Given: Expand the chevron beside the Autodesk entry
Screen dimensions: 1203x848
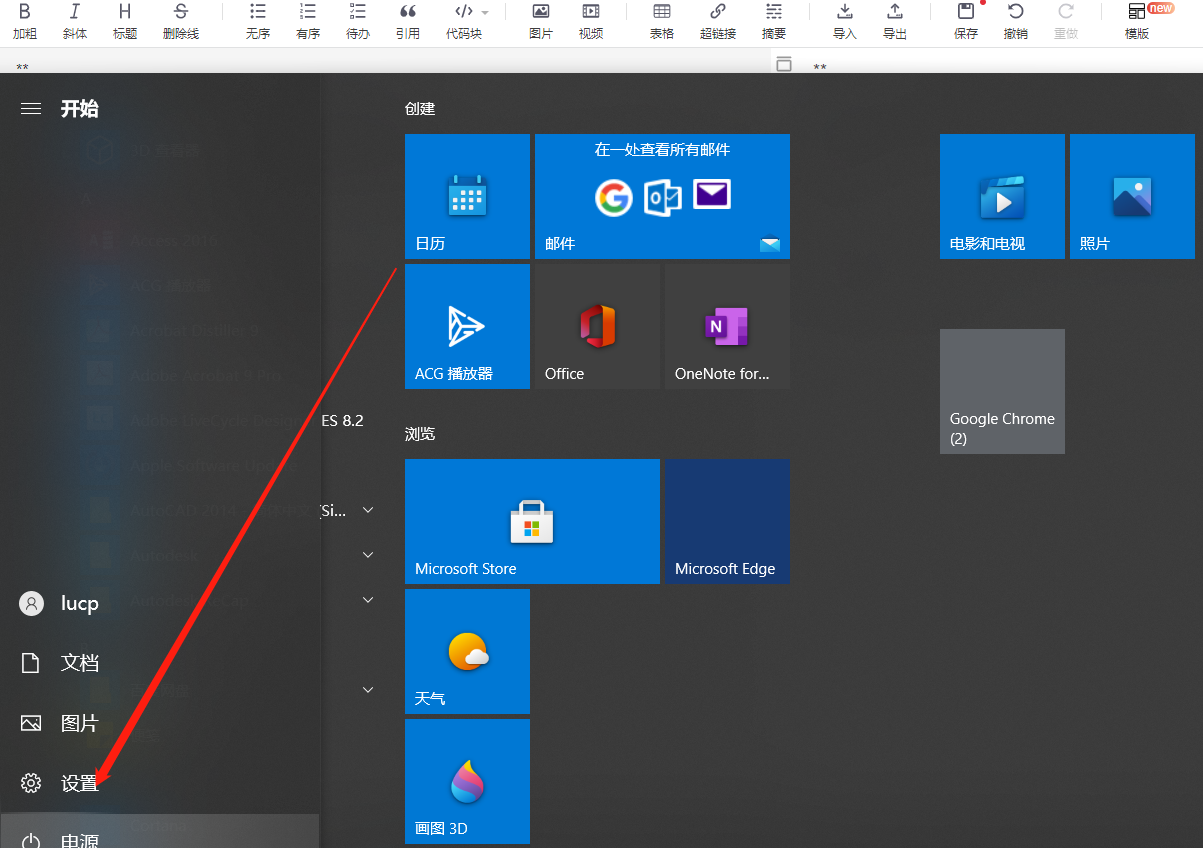Looking at the screenshot, I should pos(368,554).
